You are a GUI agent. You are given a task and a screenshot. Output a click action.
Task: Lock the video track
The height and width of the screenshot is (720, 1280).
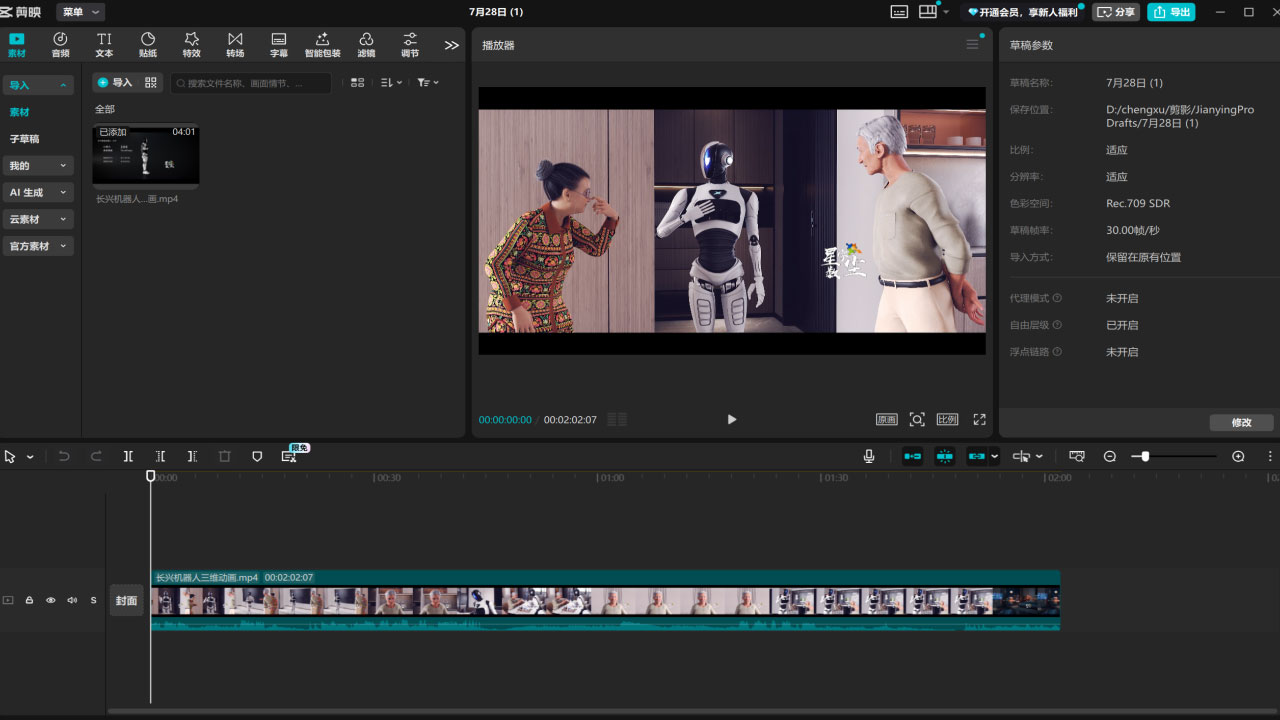tap(29, 600)
